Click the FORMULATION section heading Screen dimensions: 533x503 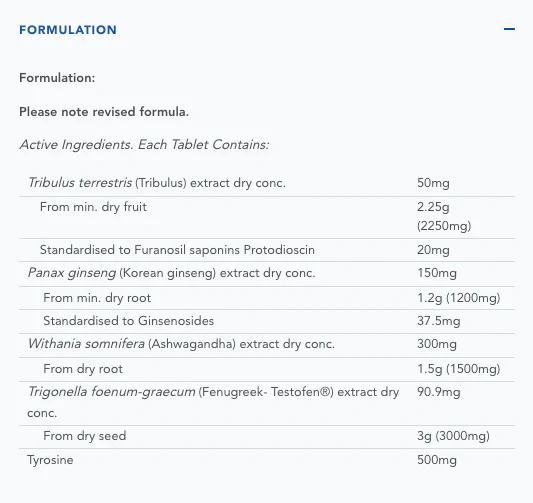tap(68, 30)
